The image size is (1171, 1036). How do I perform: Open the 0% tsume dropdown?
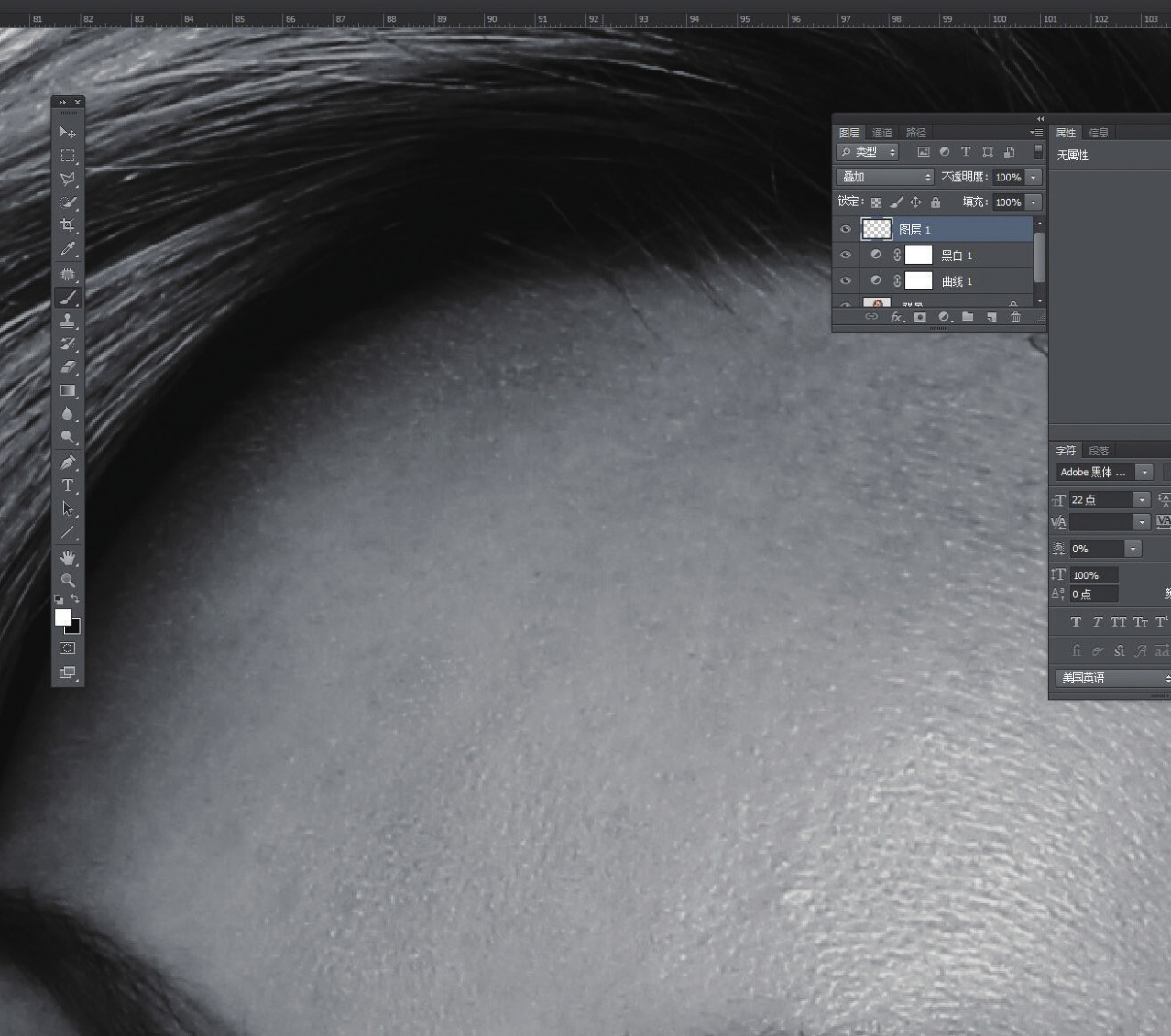coord(1133,549)
